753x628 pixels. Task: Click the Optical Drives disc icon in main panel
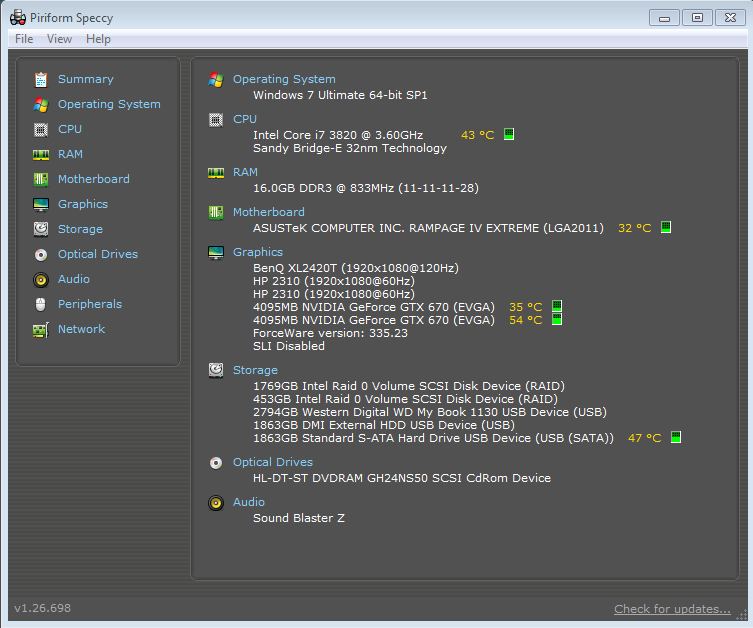coord(216,463)
